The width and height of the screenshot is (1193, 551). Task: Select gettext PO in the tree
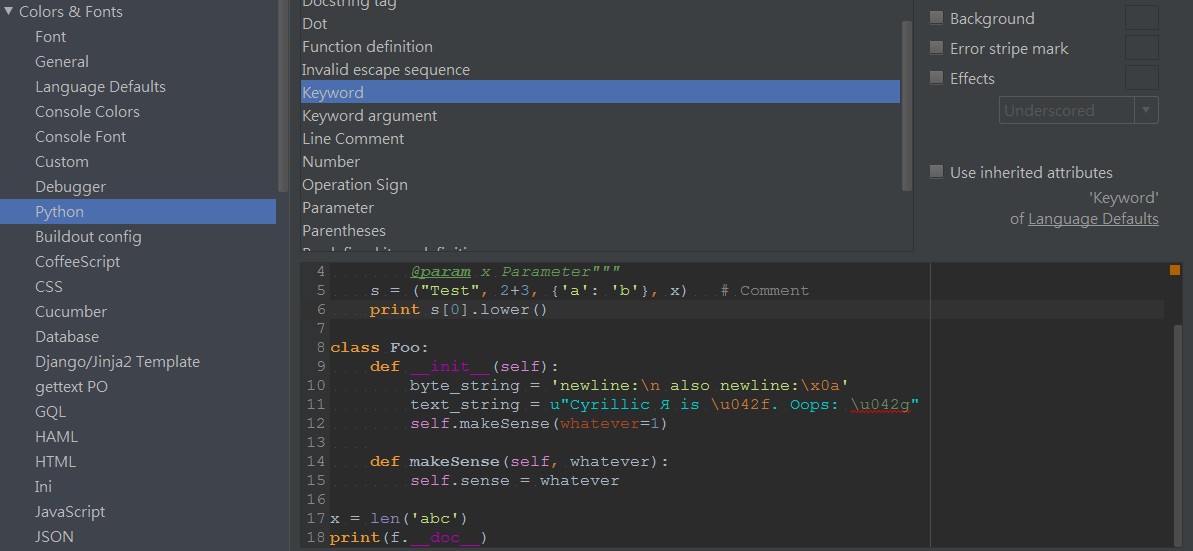coord(72,387)
